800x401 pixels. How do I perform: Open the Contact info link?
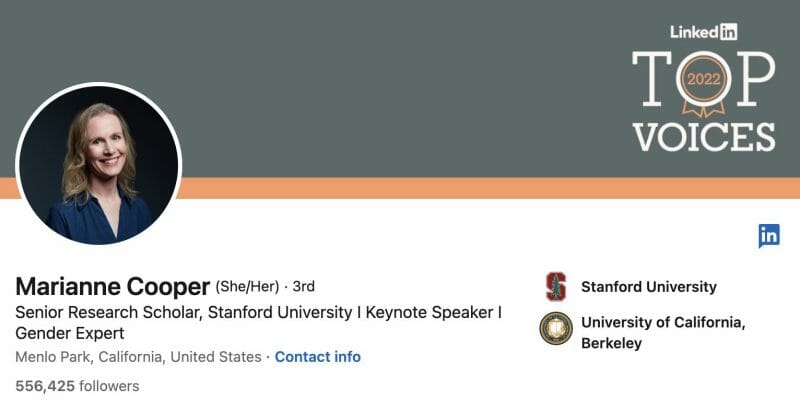click(x=317, y=357)
